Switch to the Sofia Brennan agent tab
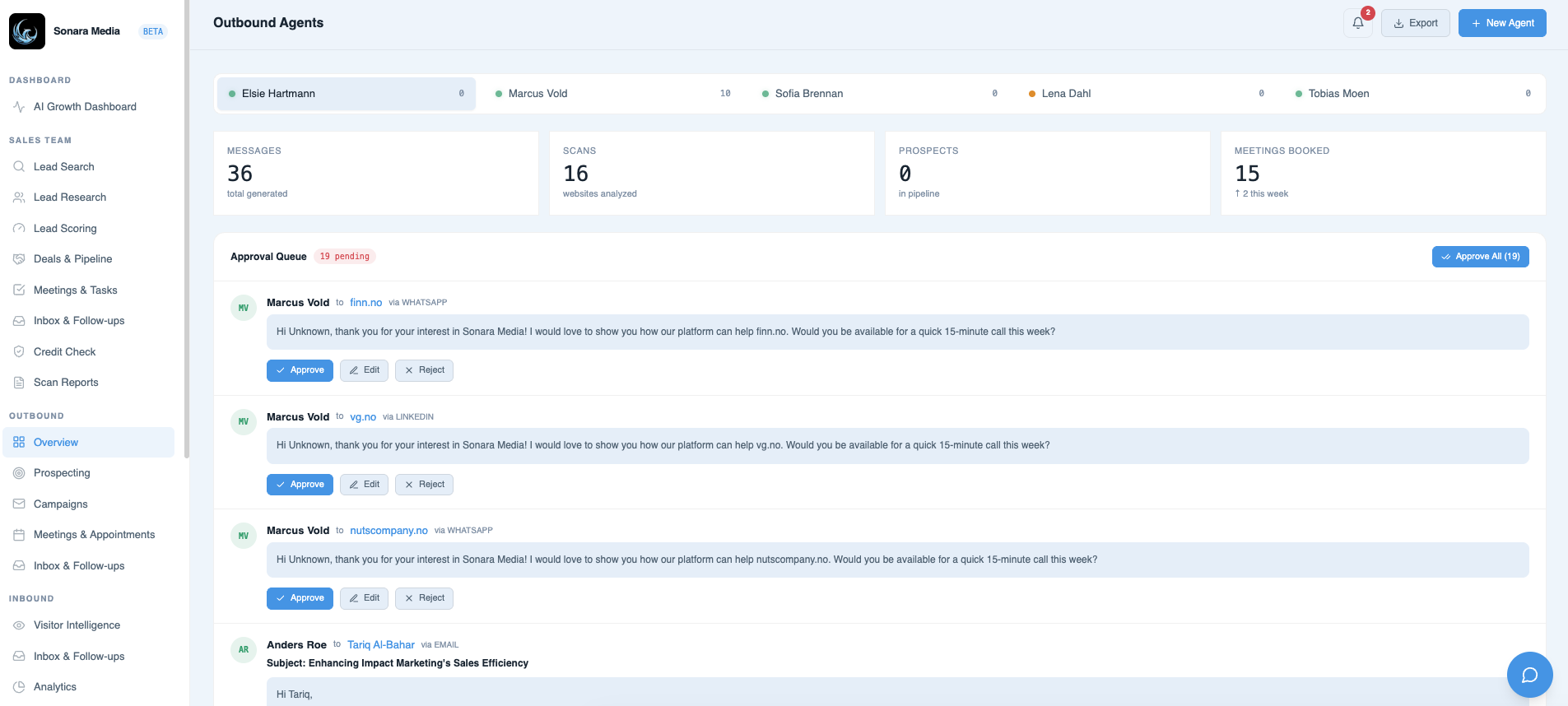Screen dimensions: 1568x706 click(880, 94)
